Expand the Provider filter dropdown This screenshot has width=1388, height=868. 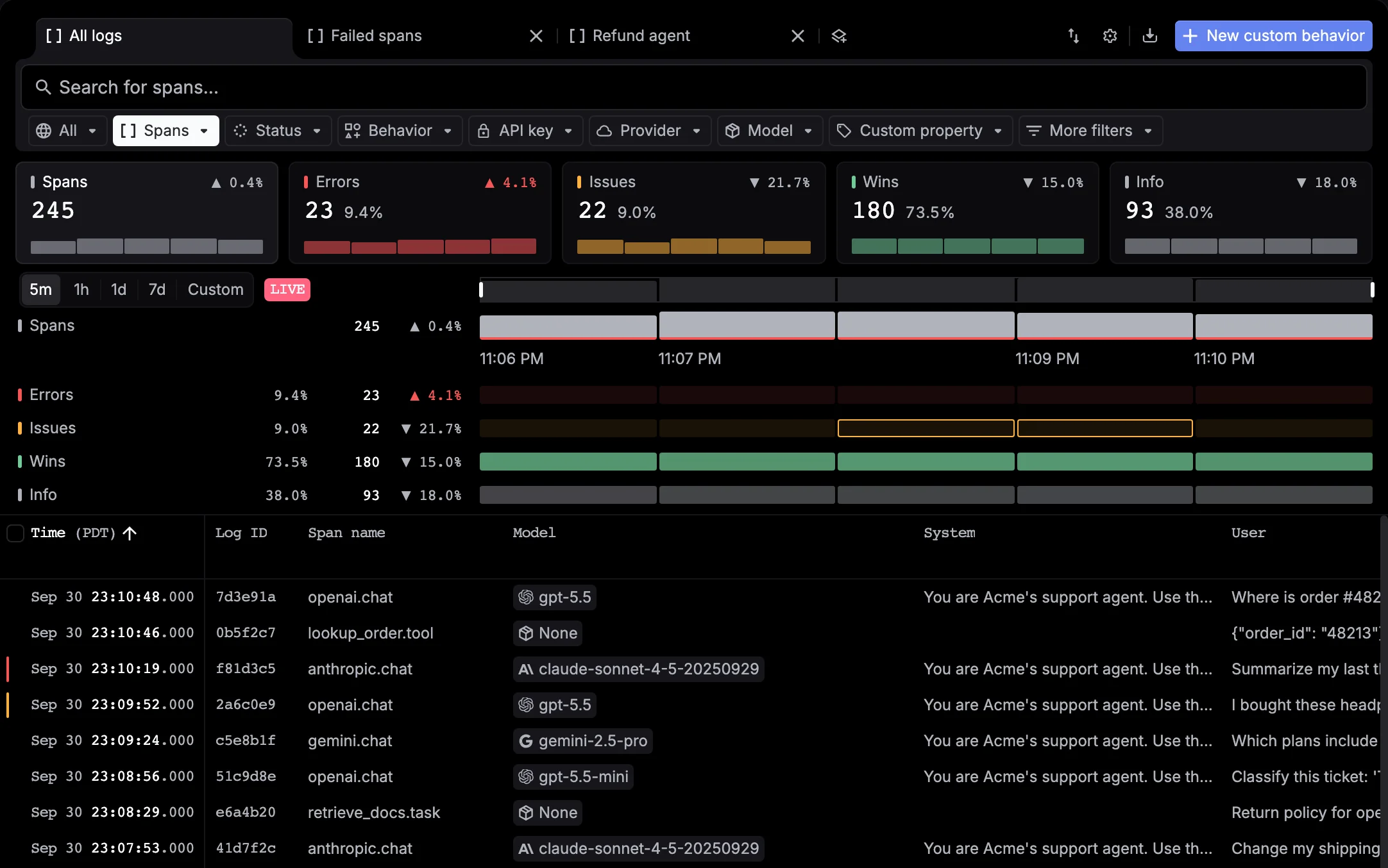(x=650, y=131)
